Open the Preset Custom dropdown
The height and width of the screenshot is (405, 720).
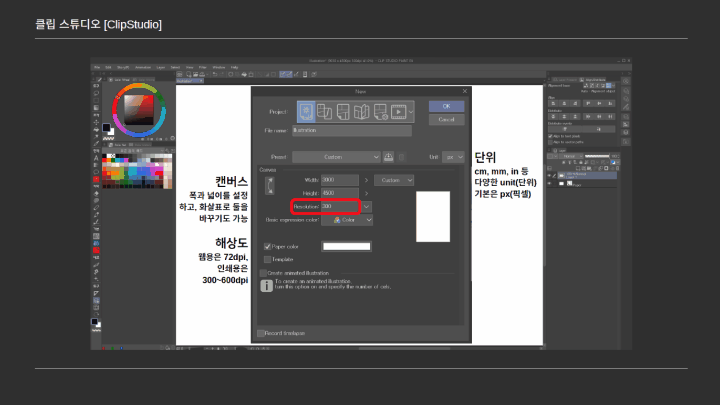coord(336,157)
